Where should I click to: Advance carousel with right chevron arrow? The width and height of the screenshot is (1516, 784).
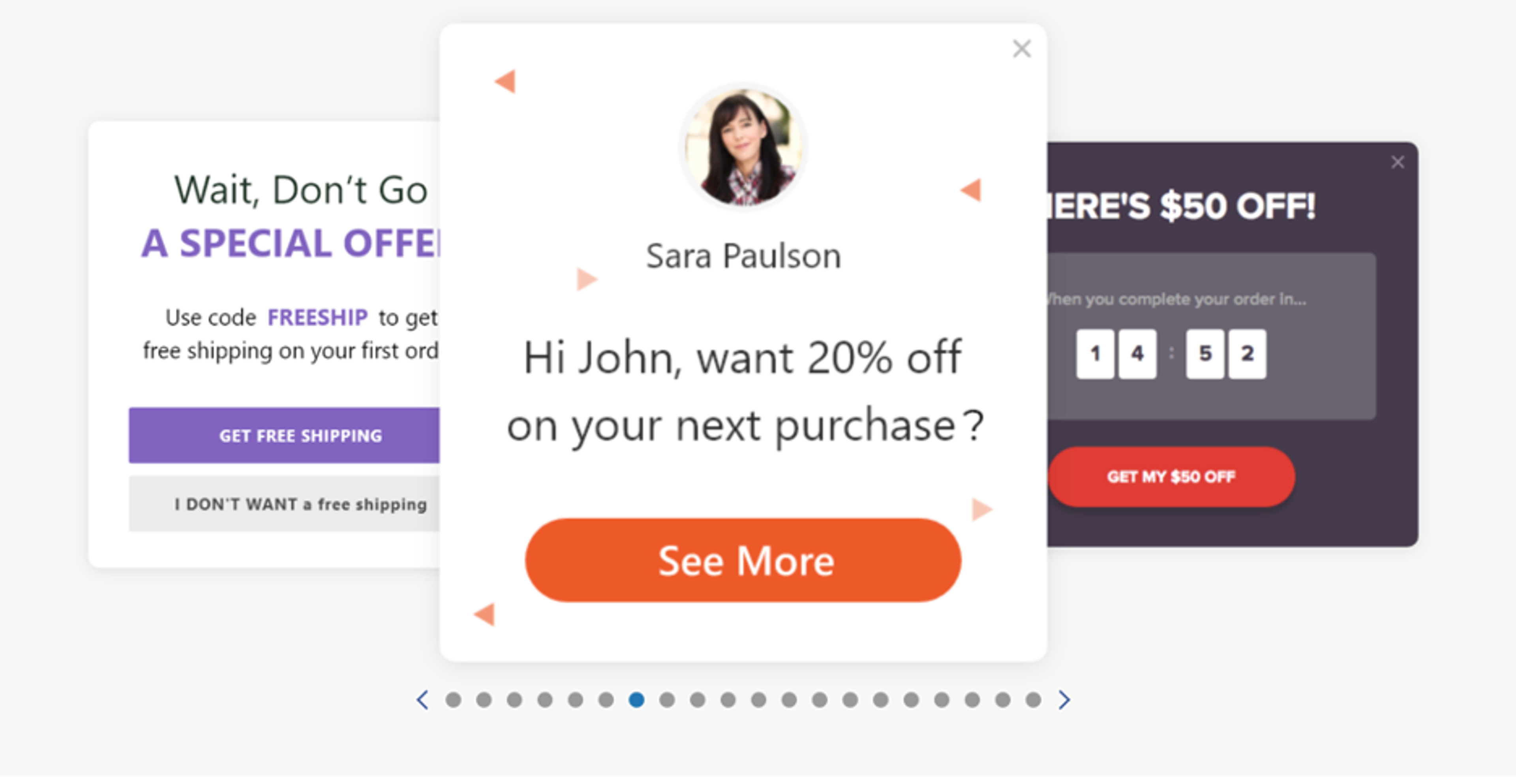1064,699
